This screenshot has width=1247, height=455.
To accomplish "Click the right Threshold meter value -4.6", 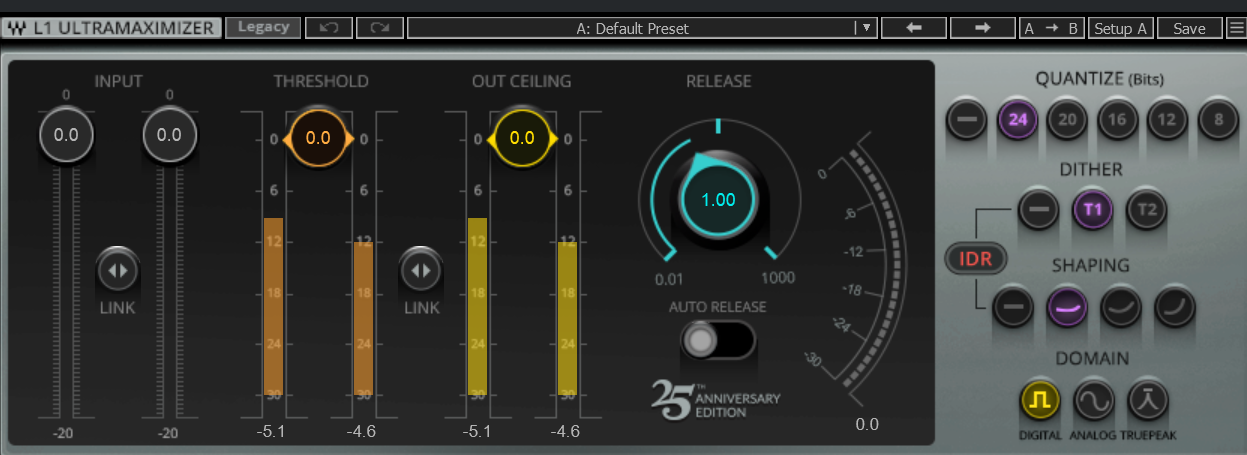I will [x=362, y=432].
